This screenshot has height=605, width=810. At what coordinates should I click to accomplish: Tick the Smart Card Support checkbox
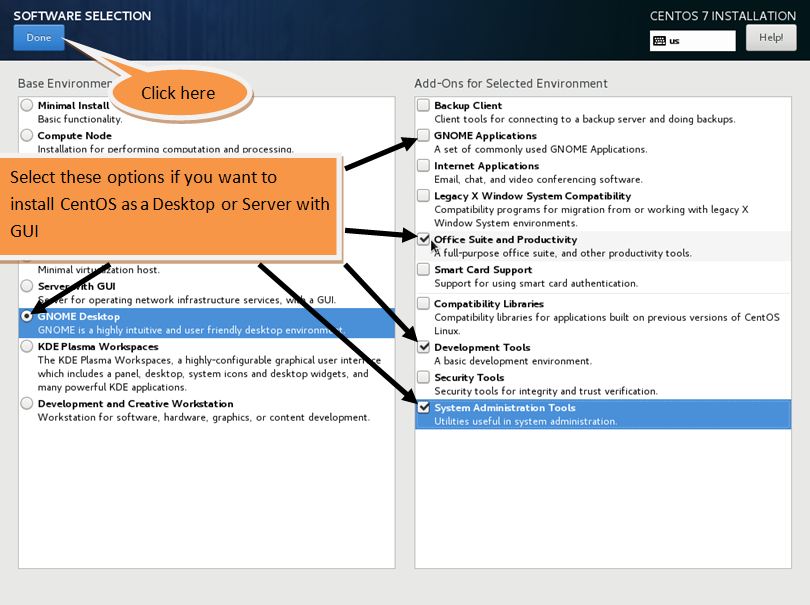(x=424, y=269)
